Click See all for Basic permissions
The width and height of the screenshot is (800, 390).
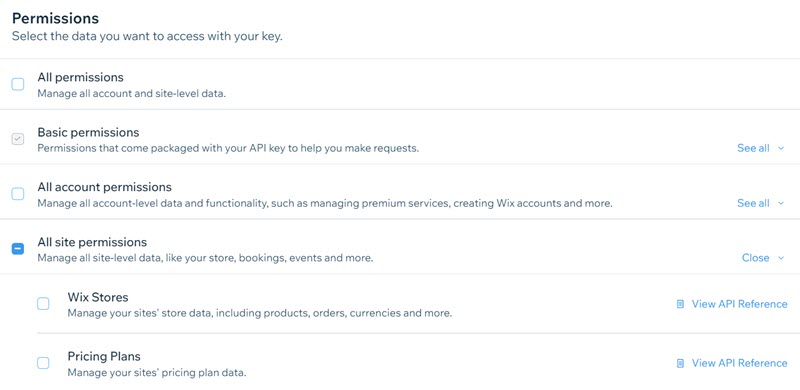(753, 148)
